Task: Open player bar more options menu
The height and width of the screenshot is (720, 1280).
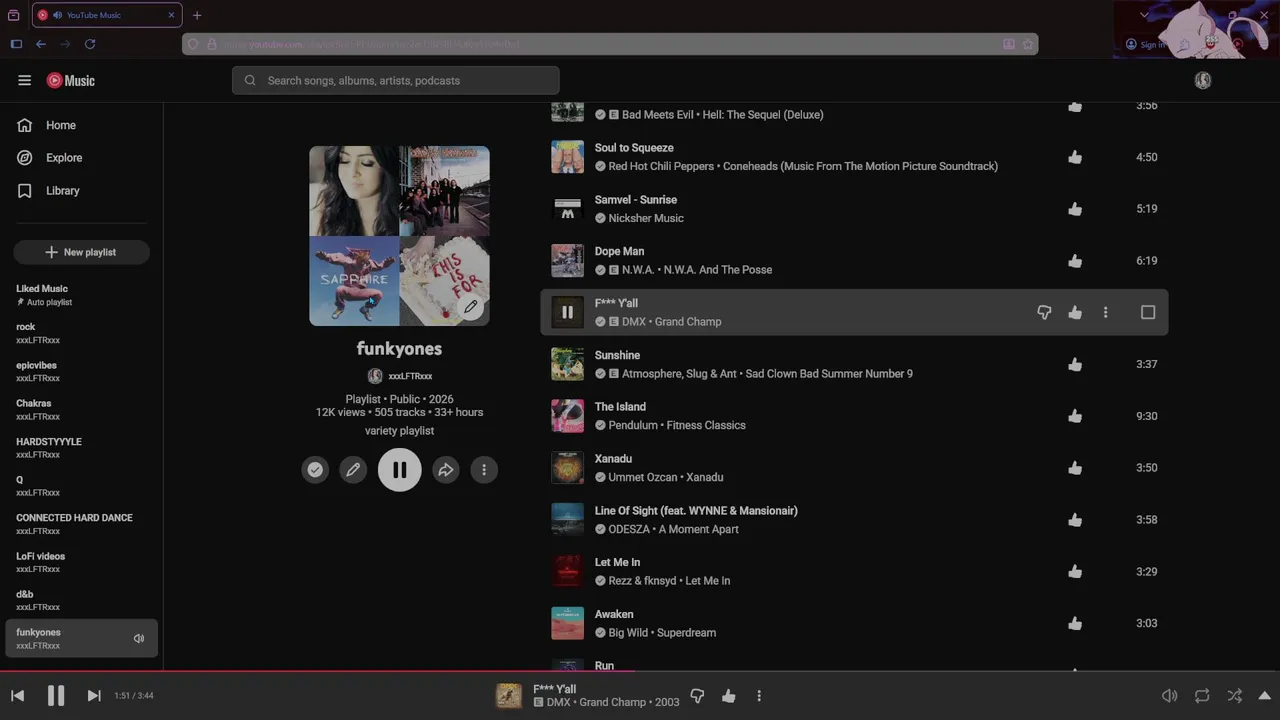Action: [759, 696]
